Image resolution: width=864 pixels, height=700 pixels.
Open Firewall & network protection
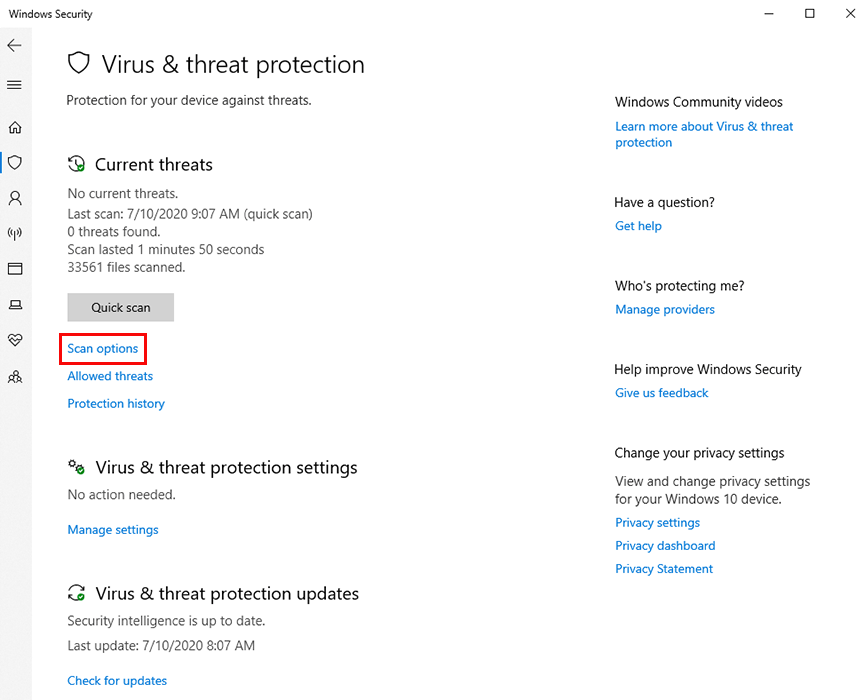(14, 233)
